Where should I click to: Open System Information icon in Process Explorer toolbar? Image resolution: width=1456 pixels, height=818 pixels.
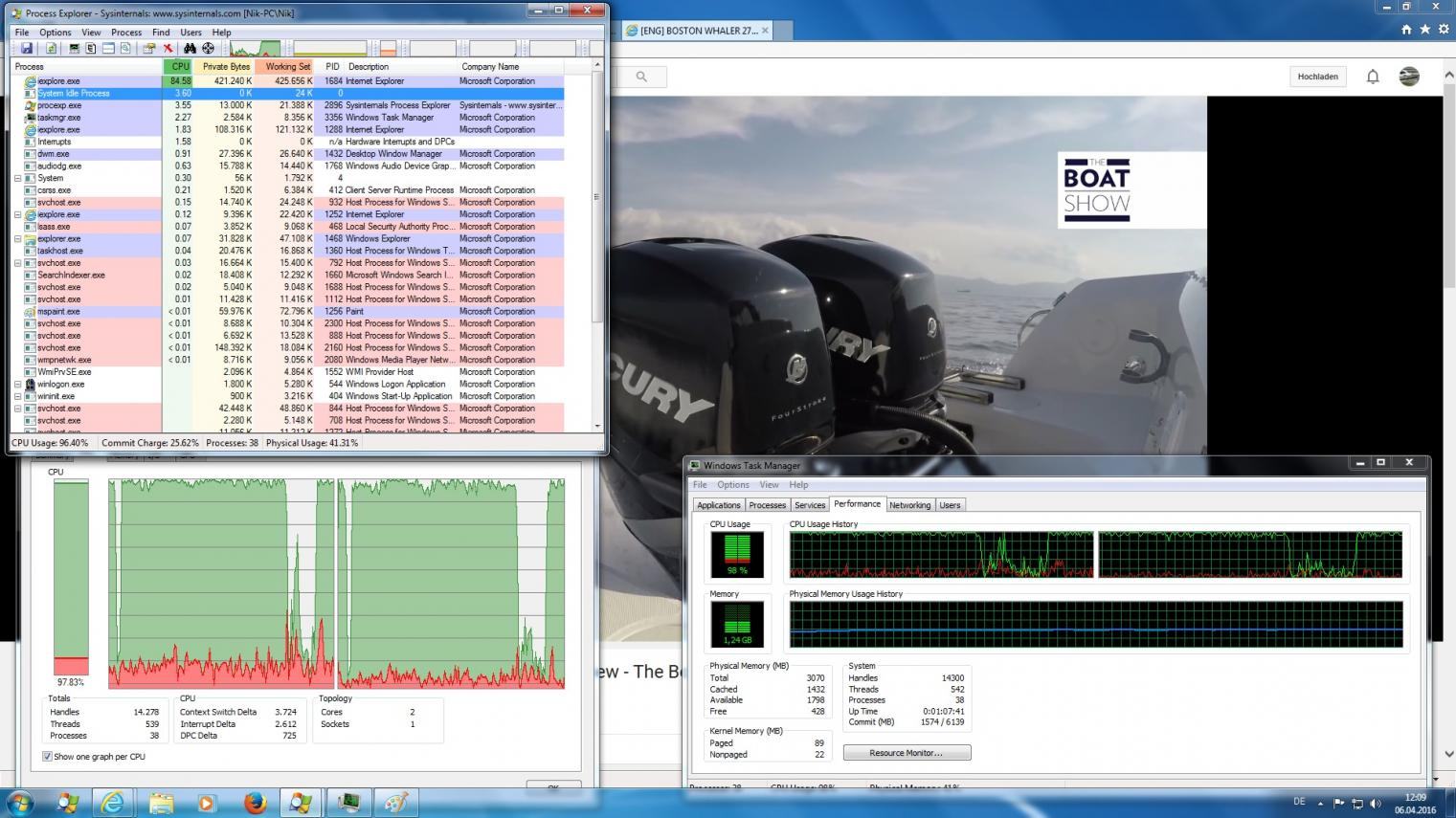pyautogui.click(x=74, y=48)
